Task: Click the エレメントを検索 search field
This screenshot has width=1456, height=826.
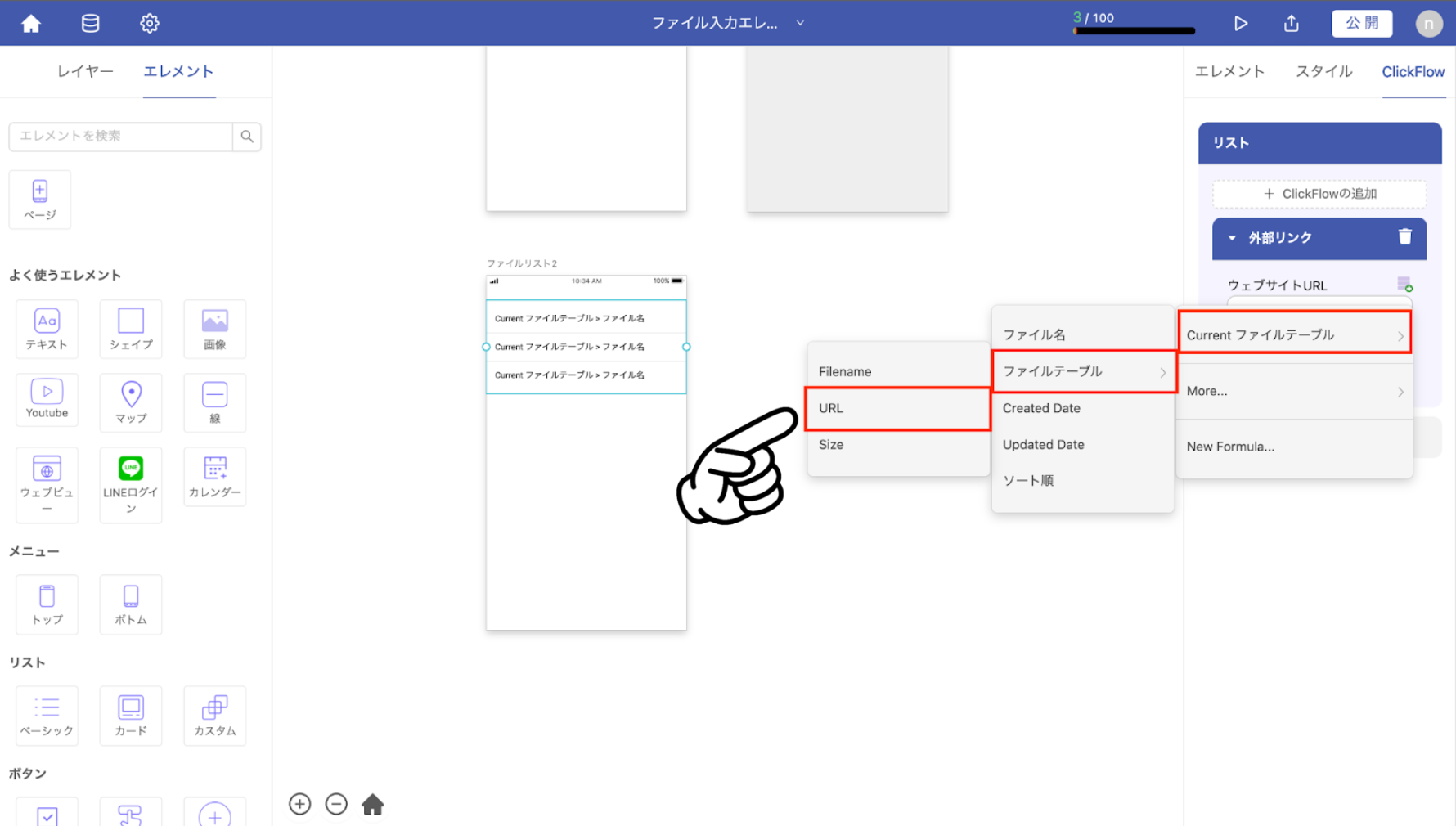Action: point(121,137)
